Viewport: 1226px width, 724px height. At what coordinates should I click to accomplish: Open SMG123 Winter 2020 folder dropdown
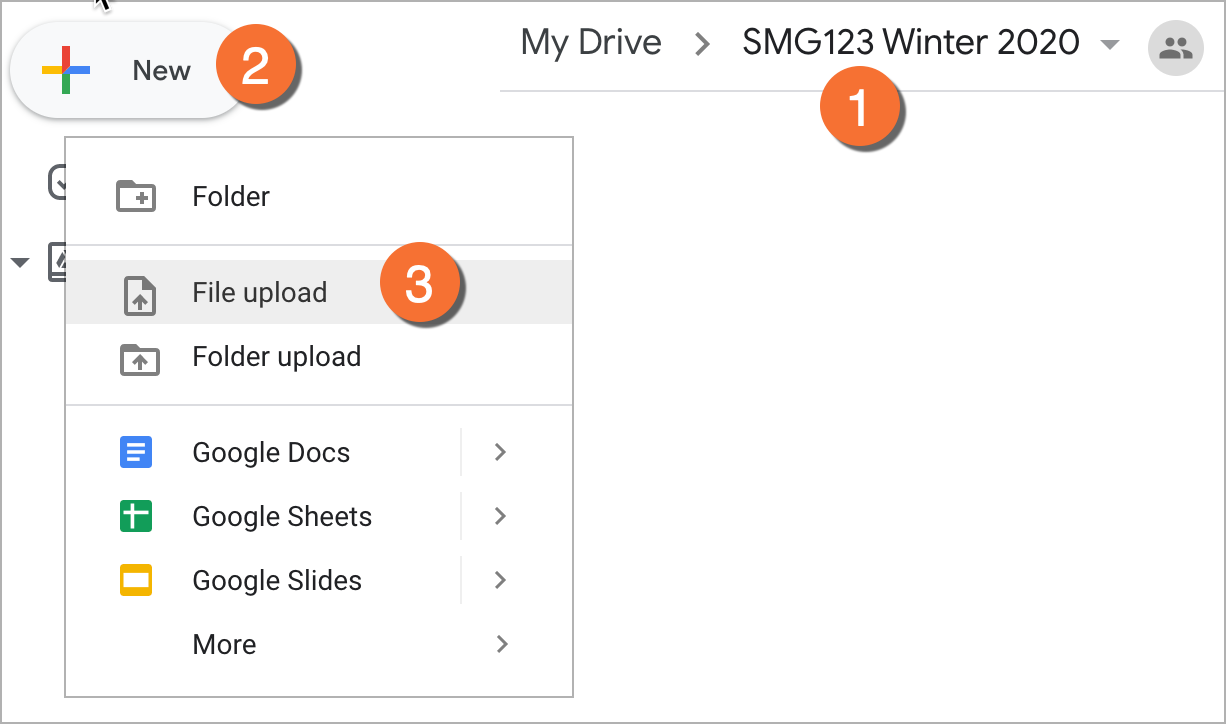[1108, 45]
